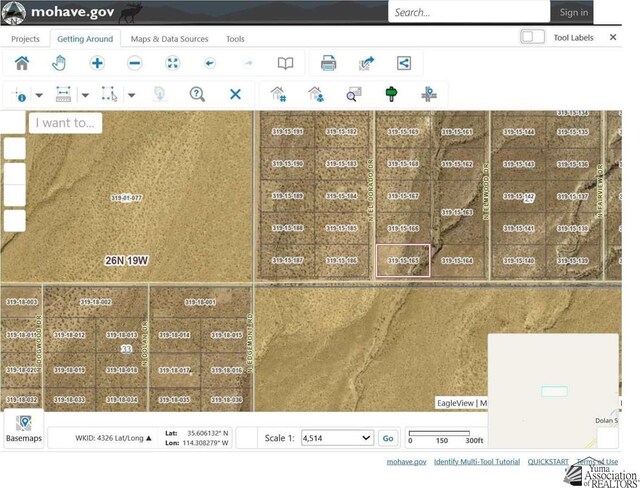This screenshot has height=488, width=640.
Task: Expand the Measure tool dropdown arrow
Action: 85,95
